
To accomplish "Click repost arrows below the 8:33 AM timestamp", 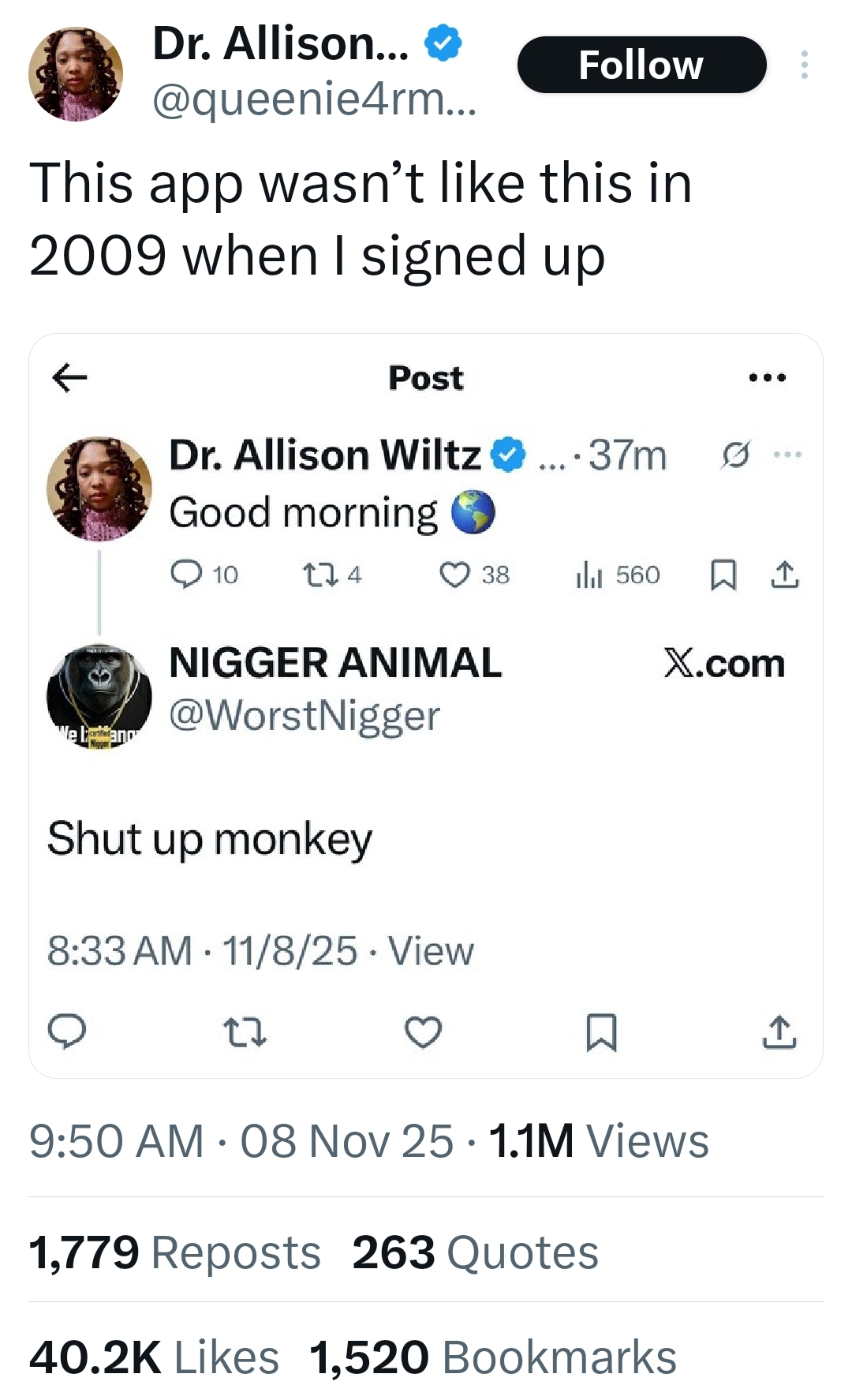I will [x=245, y=1031].
